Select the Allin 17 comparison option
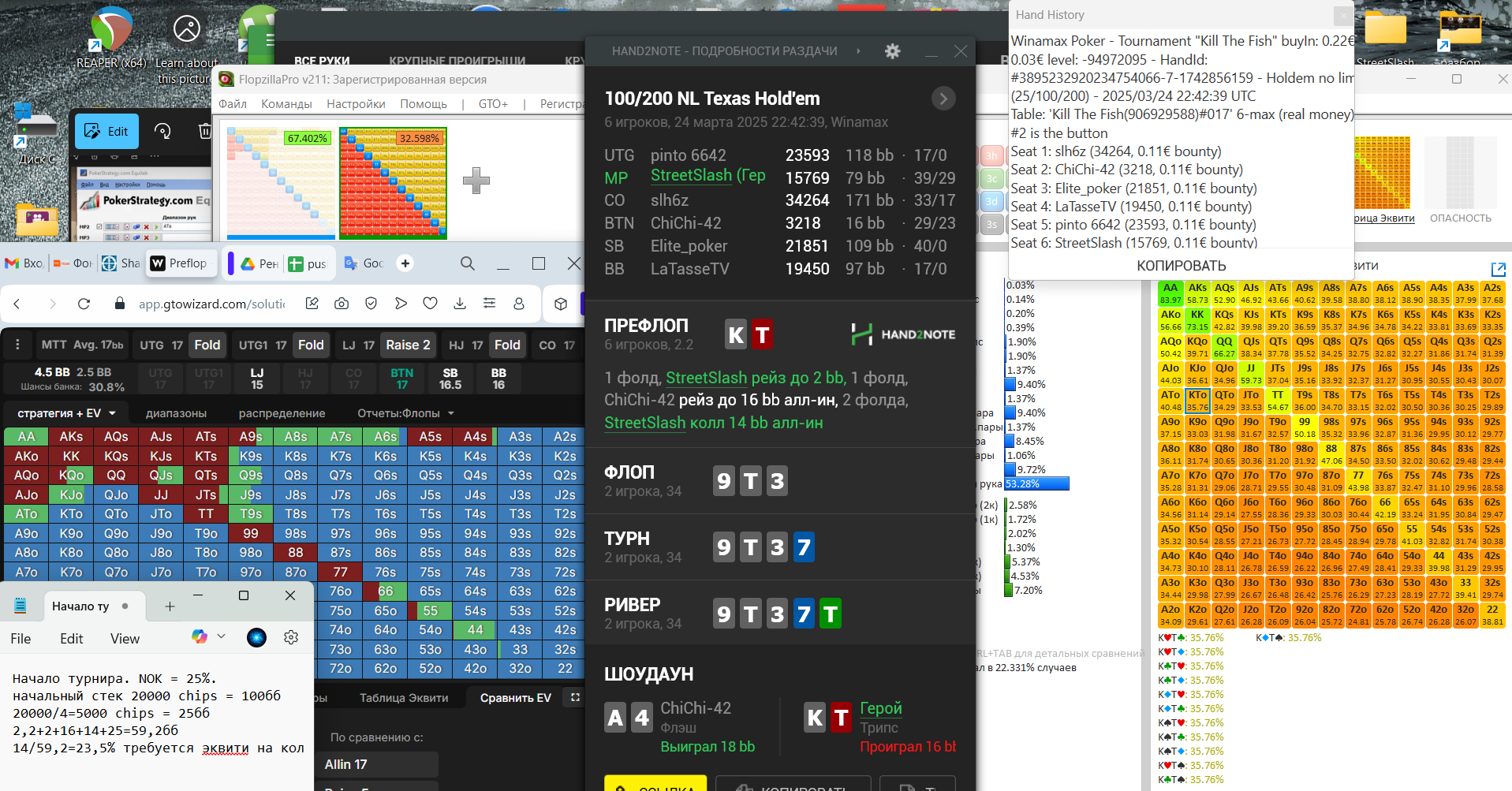1512x791 pixels. pos(377,764)
